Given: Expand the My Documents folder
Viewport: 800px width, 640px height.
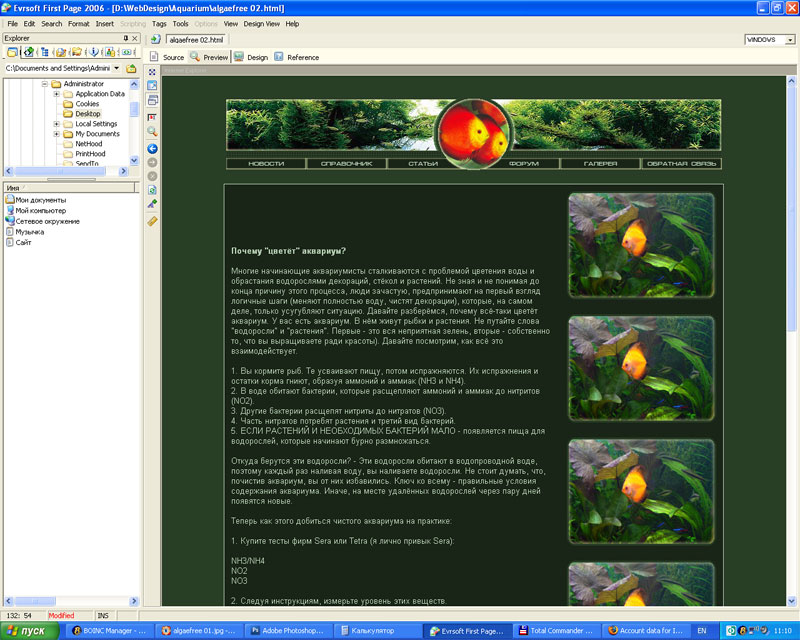Looking at the screenshot, I should (57, 134).
